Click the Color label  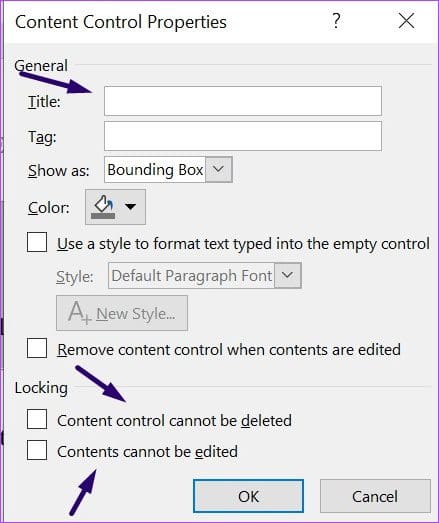(x=49, y=208)
